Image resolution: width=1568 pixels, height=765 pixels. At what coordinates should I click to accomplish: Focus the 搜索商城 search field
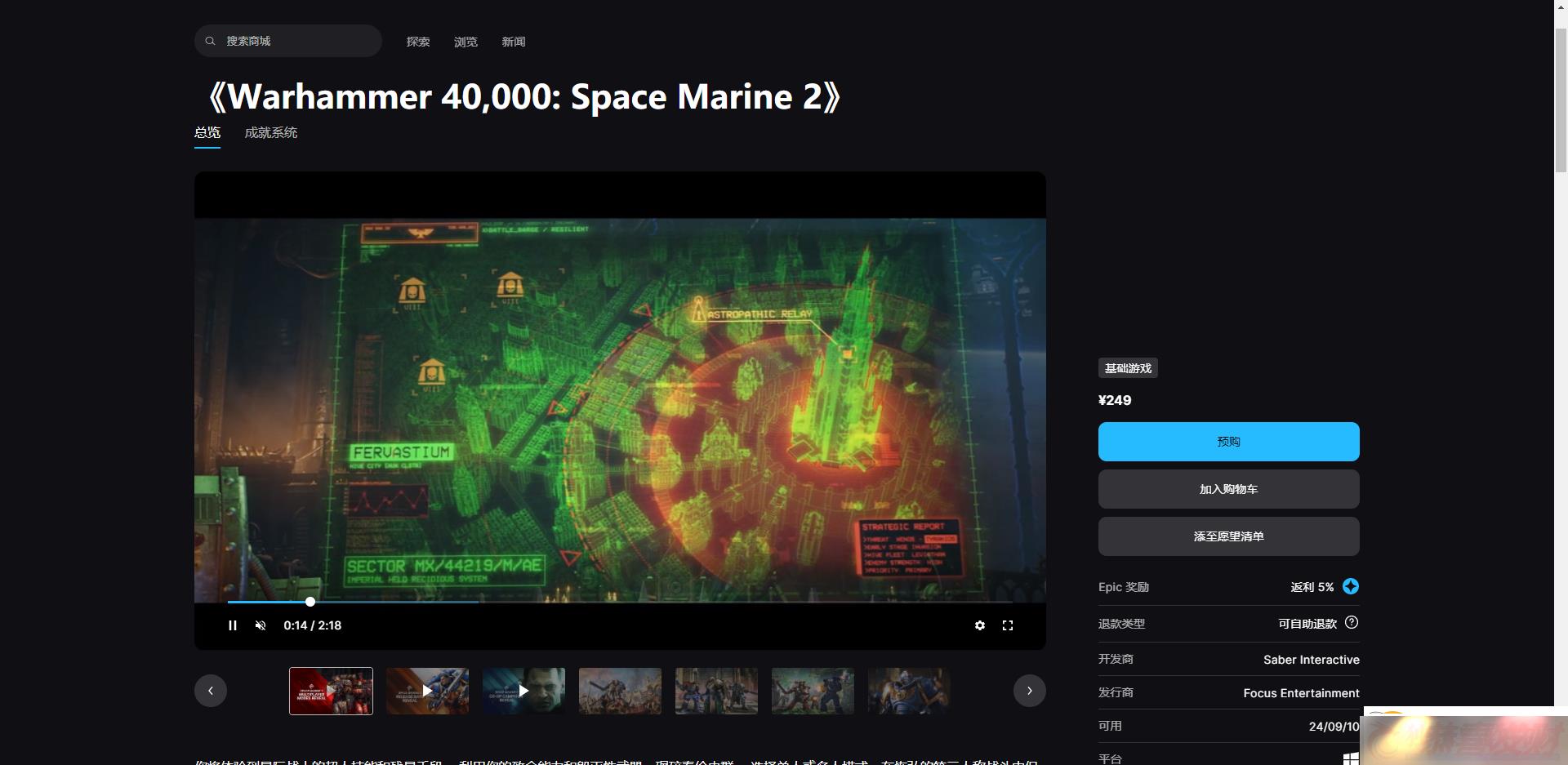pos(287,41)
